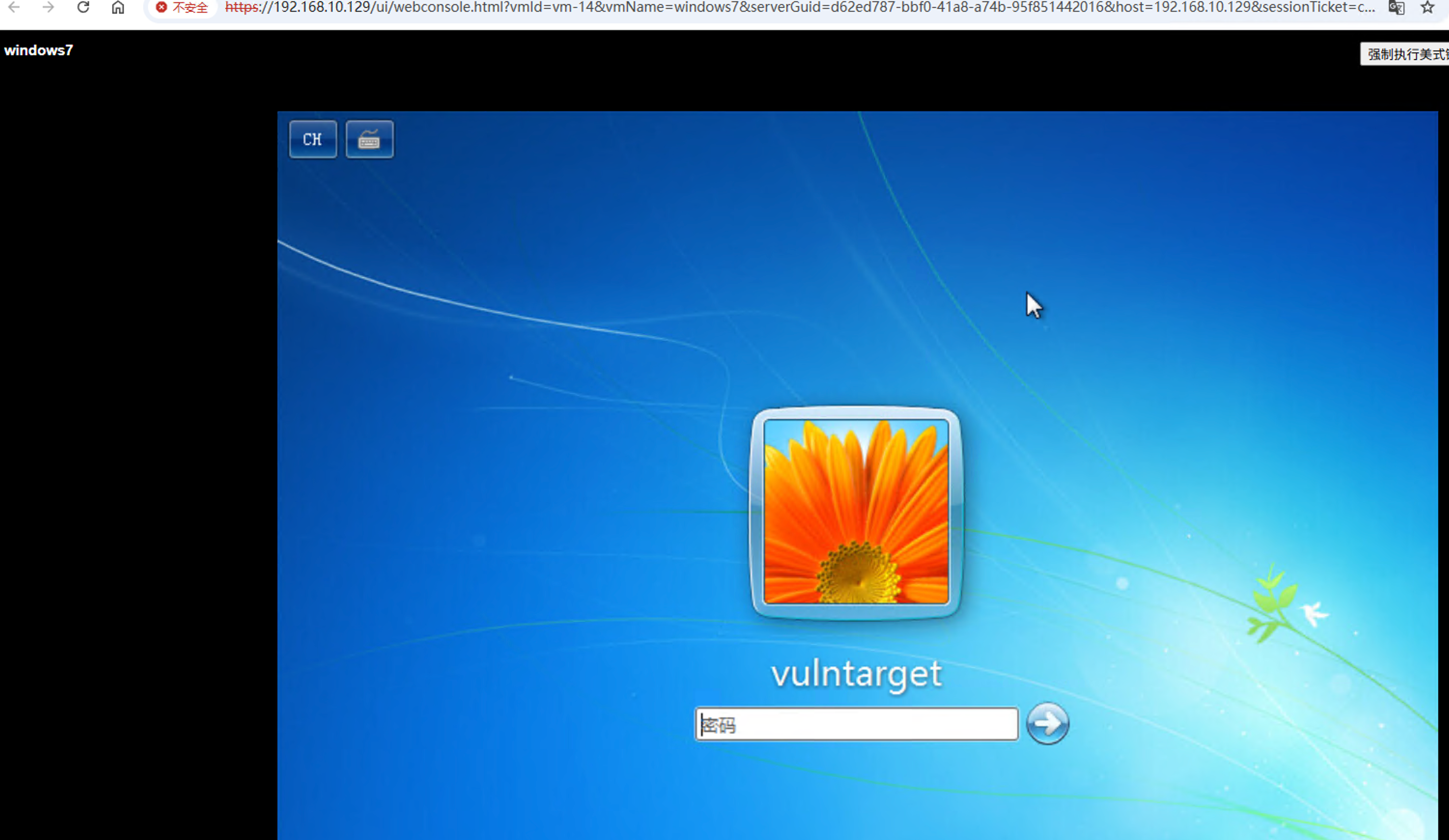Click the browser back arrow
Screen dimensions: 1449x840
[x=14, y=7]
